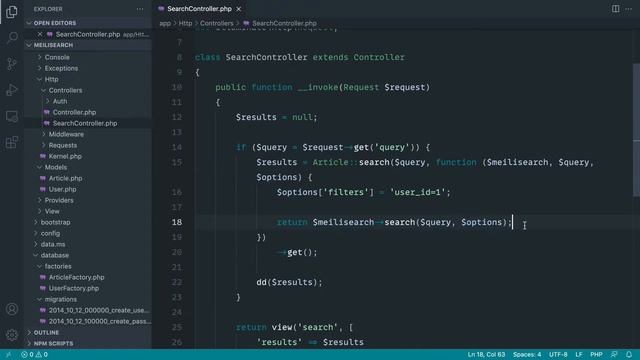Click line number 18 in gutter
The image size is (640, 360).
(x=176, y=222)
